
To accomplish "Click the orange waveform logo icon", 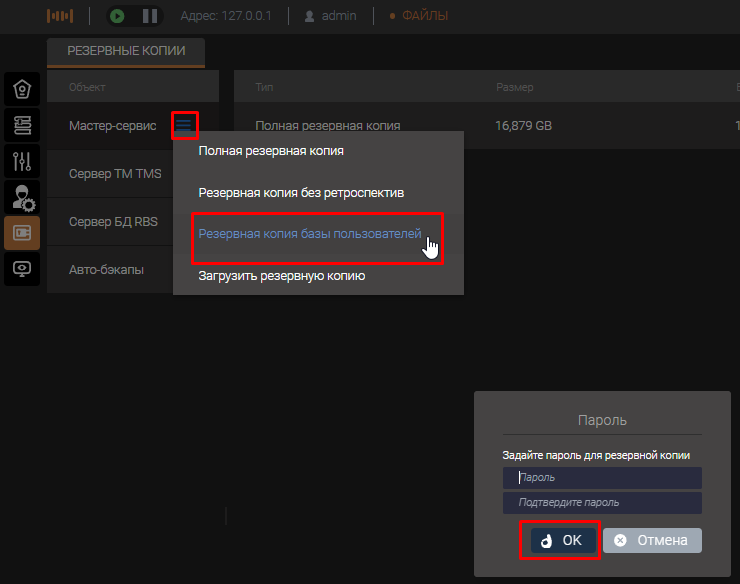I will (61, 16).
